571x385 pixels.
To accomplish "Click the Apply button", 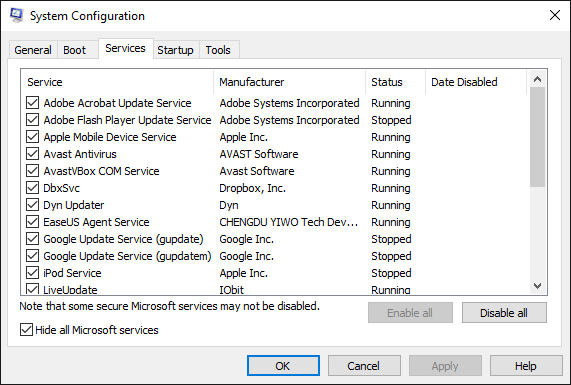I will pos(445,366).
